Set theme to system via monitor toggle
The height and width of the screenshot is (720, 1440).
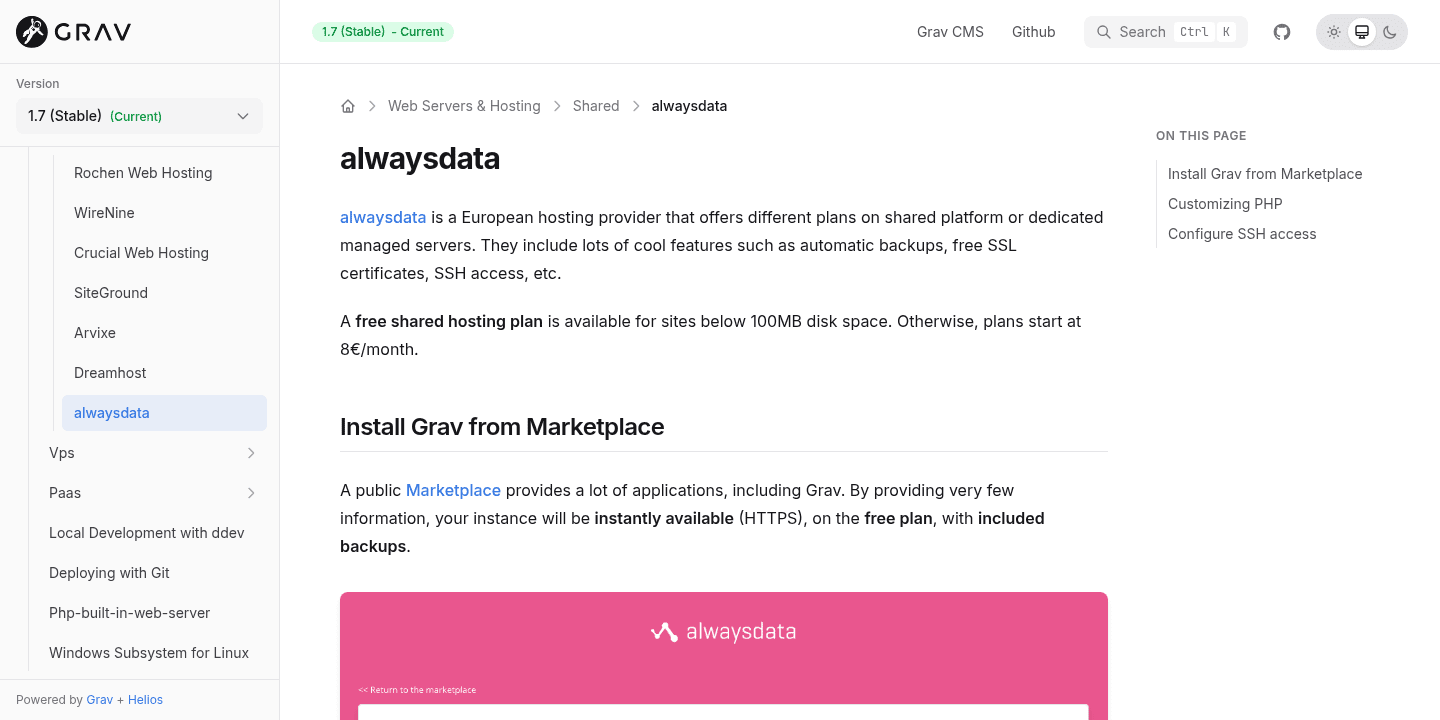tap(1361, 31)
